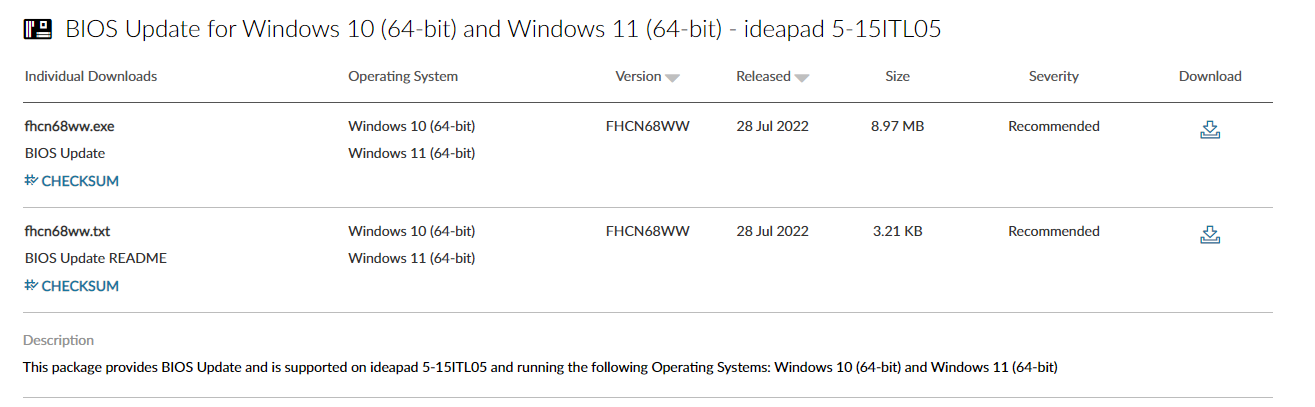Screen dimensions: 1315x407
Task: Download the fhcn68ww.txt README file
Action: point(1210,234)
